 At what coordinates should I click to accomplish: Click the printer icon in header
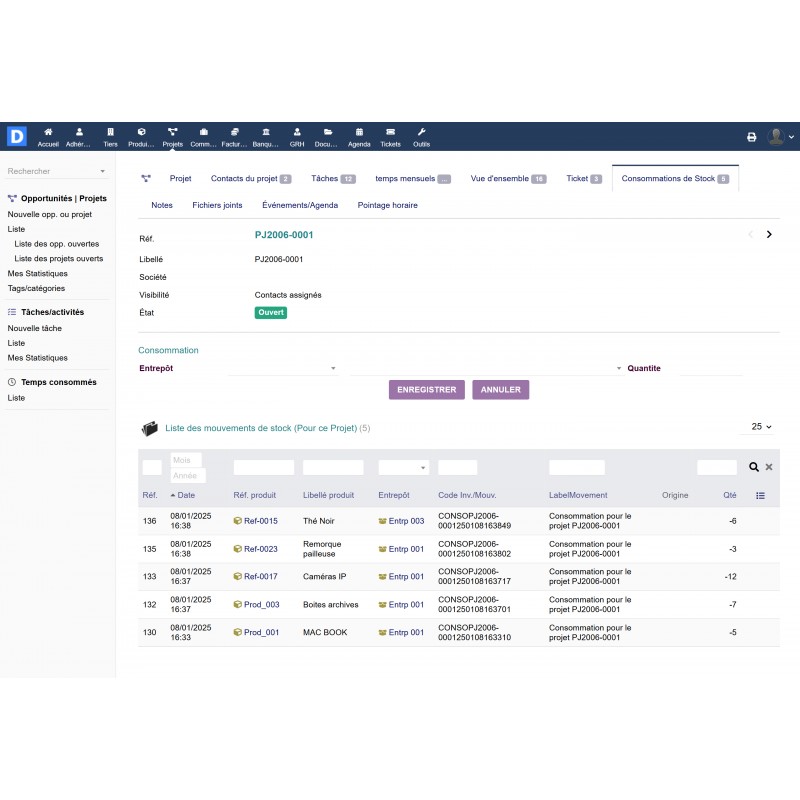click(x=752, y=137)
